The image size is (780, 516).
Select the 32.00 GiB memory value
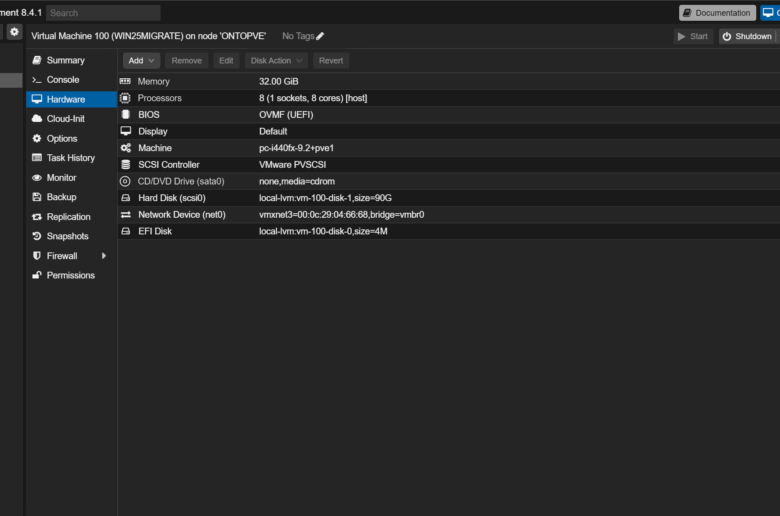point(279,81)
